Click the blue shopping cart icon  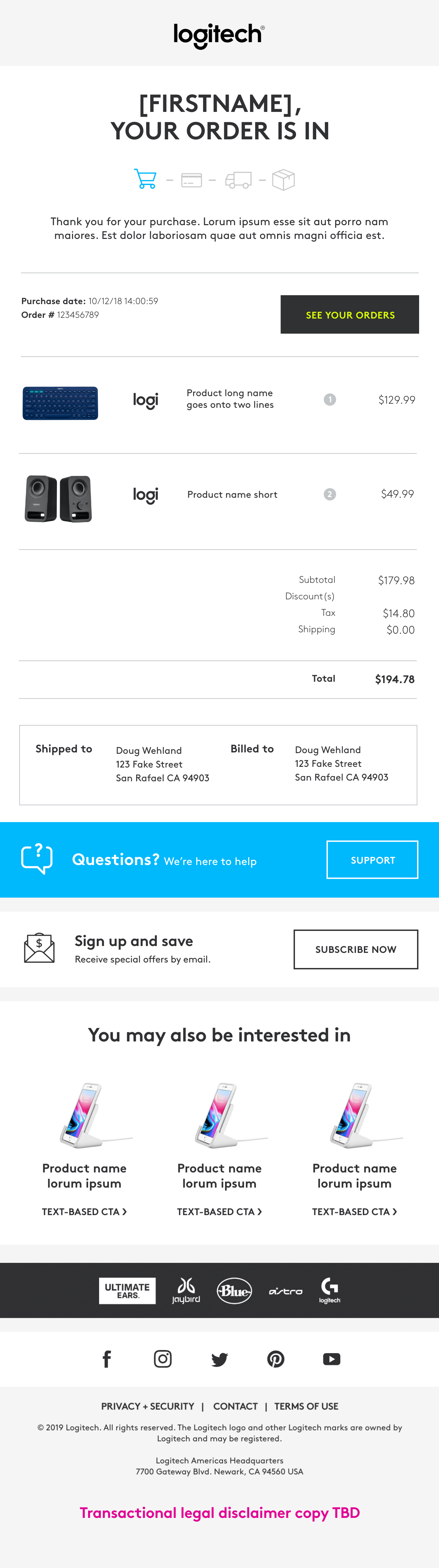tap(145, 179)
